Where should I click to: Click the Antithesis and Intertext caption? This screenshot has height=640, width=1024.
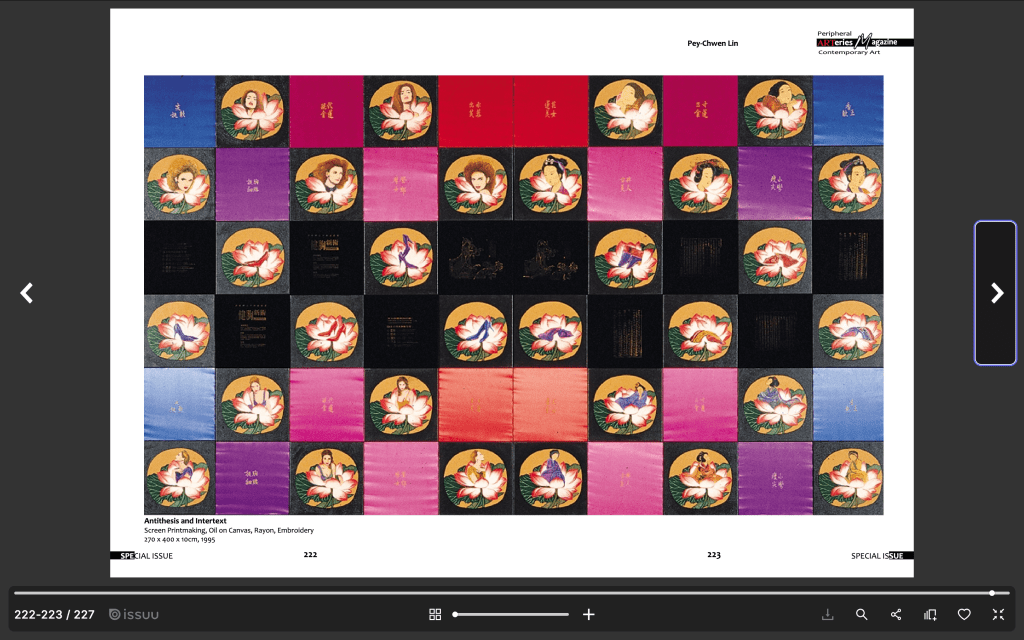click(185, 521)
